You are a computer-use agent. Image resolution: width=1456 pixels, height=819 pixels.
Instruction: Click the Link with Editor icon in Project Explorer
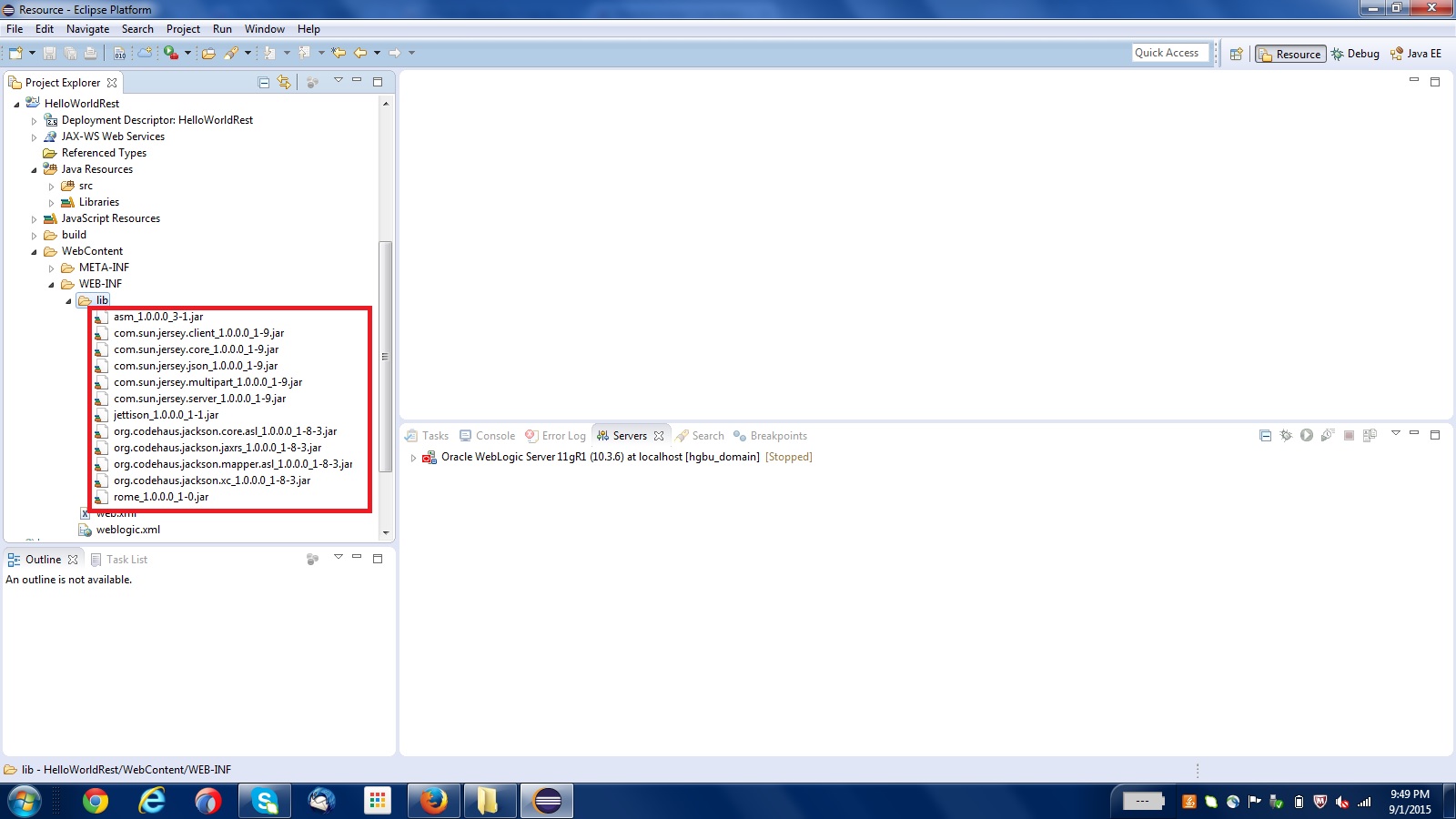click(285, 82)
